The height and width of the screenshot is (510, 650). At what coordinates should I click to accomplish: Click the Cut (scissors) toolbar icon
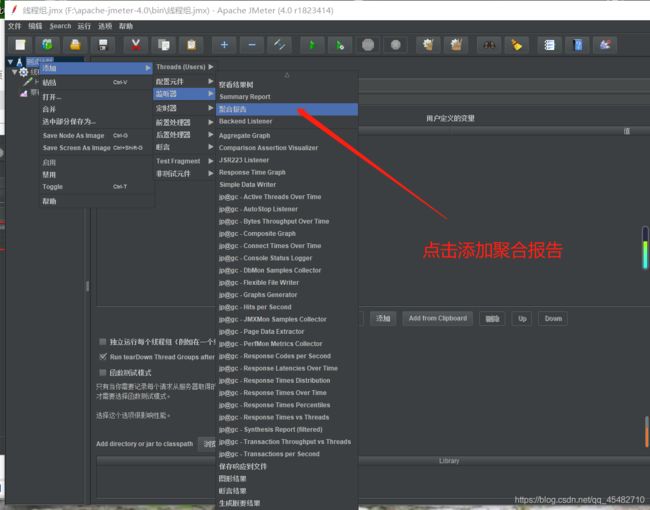tap(136, 45)
